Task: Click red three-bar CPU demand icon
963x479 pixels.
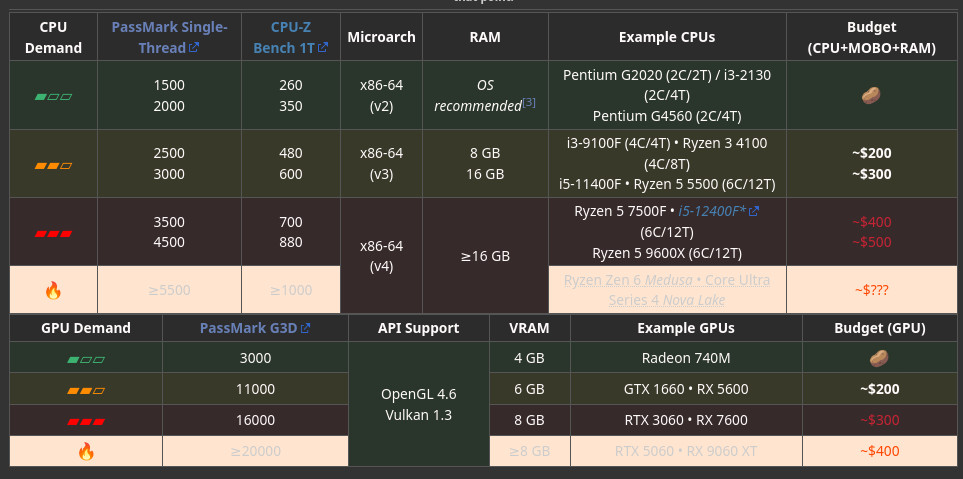Action: 53,233
